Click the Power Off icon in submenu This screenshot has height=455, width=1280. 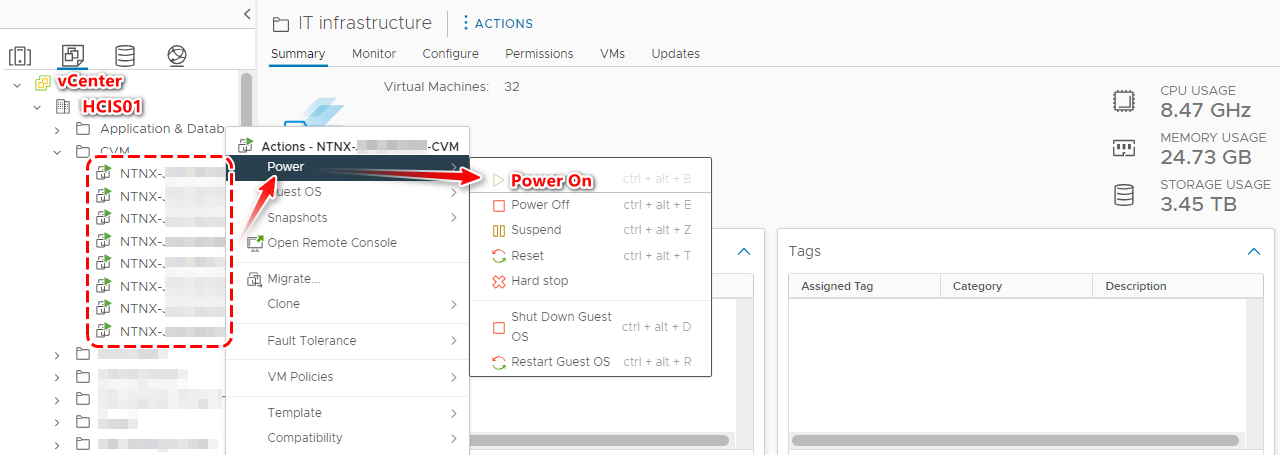[499, 205]
